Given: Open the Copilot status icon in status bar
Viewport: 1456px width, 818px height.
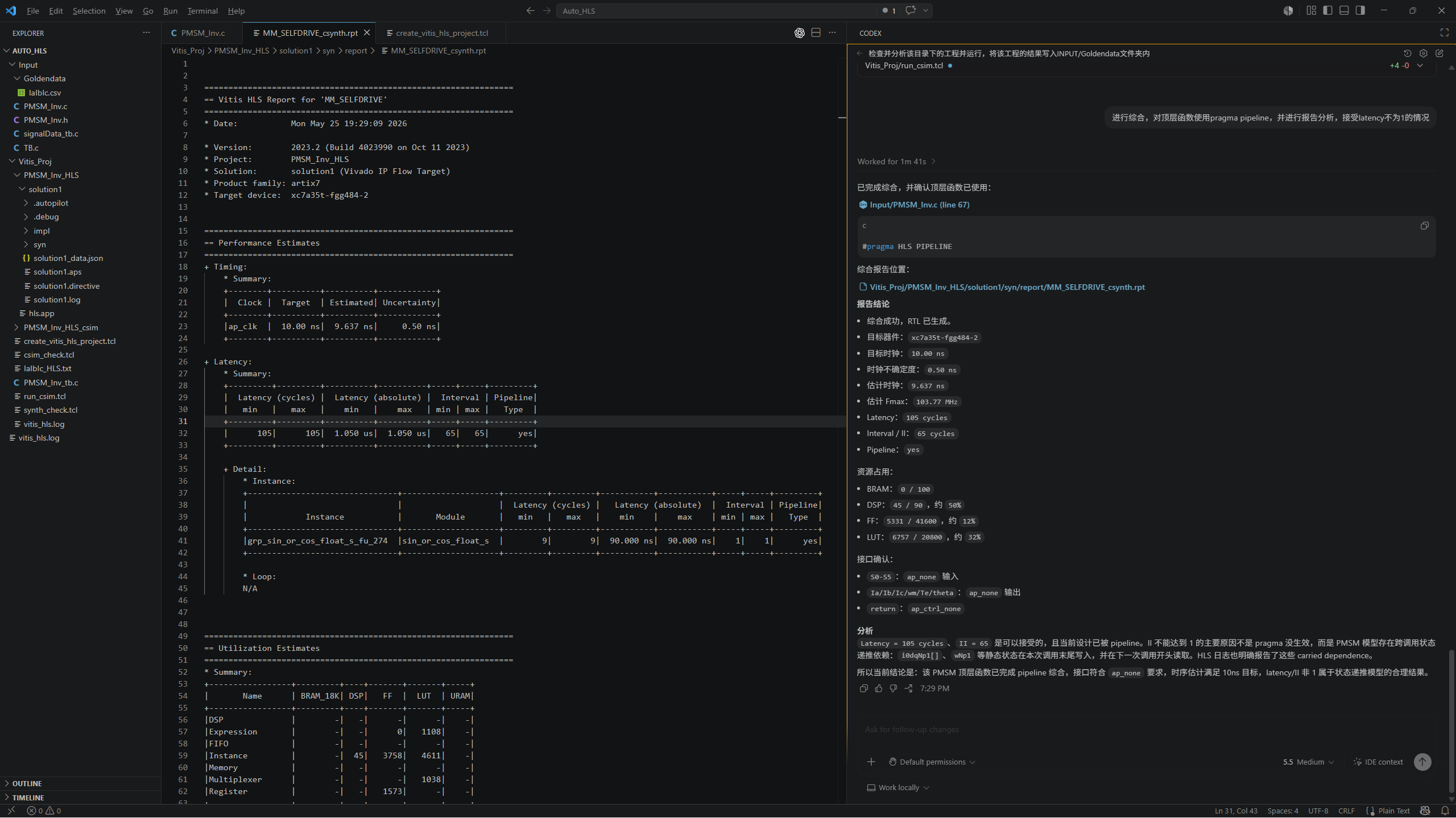Looking at the screenshot, I should coord(1425,811).
